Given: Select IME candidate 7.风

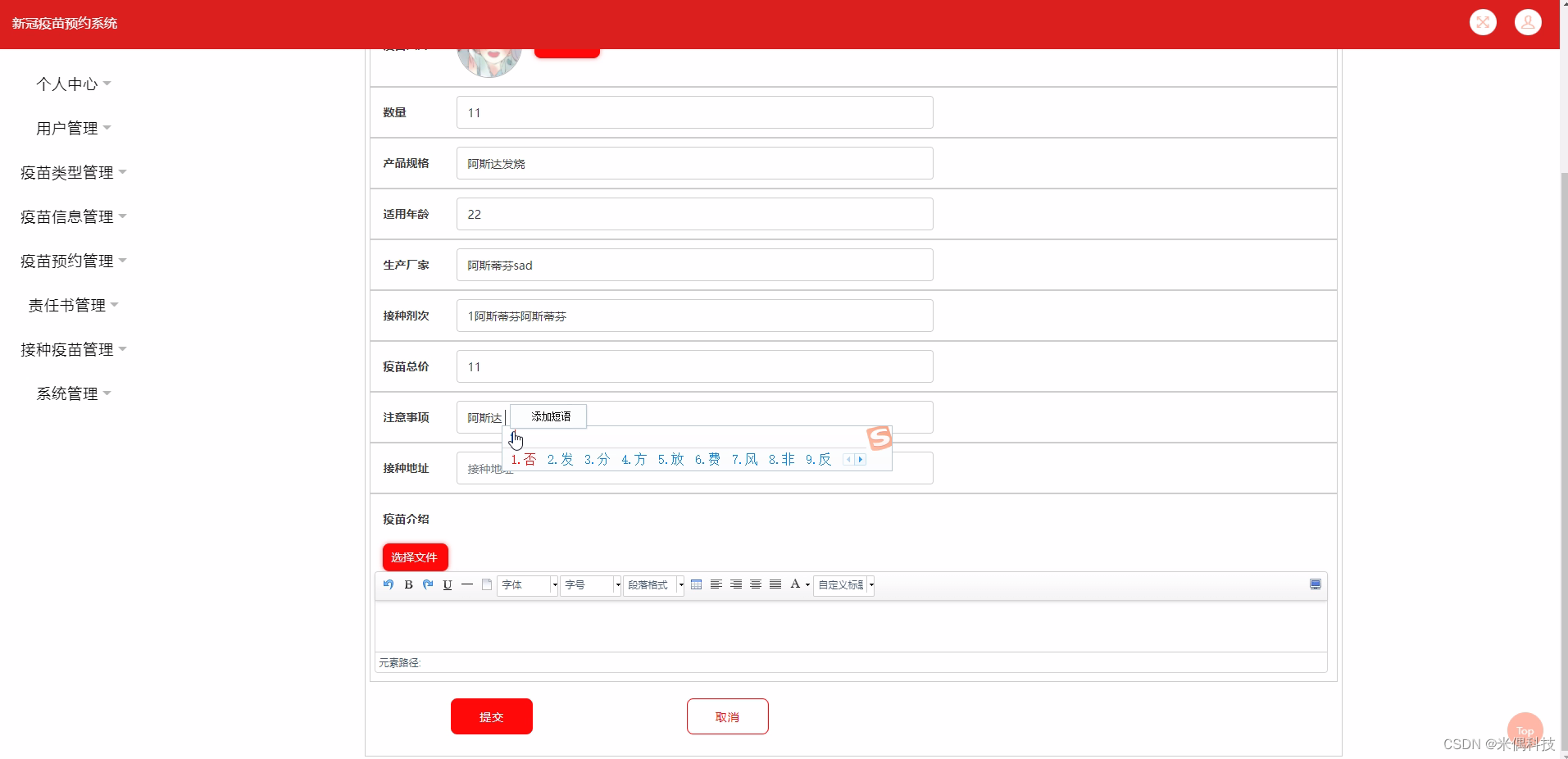Looking at the screenshot, I should click(x=745, y=460).
